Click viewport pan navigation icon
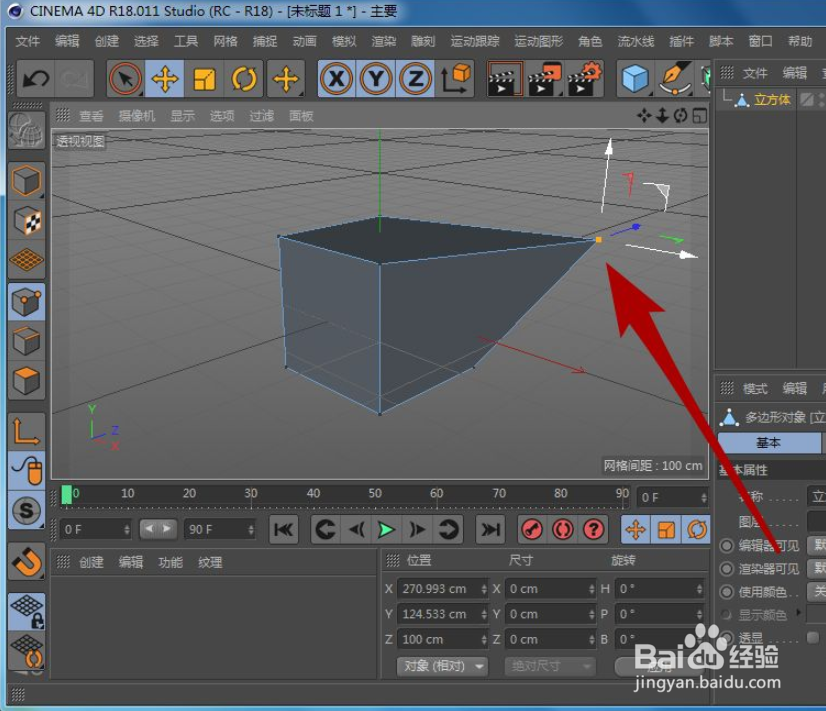826x711 pixels. (644, 115)
